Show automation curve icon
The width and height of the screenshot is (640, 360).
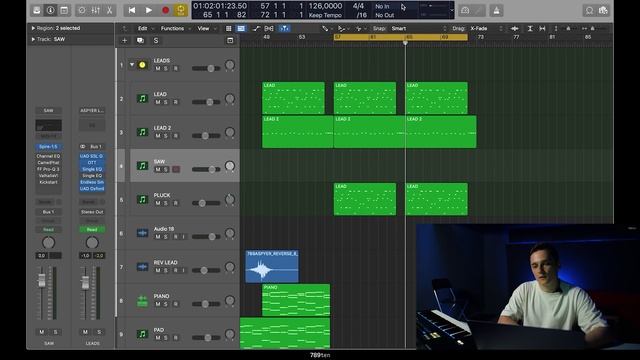256,29
